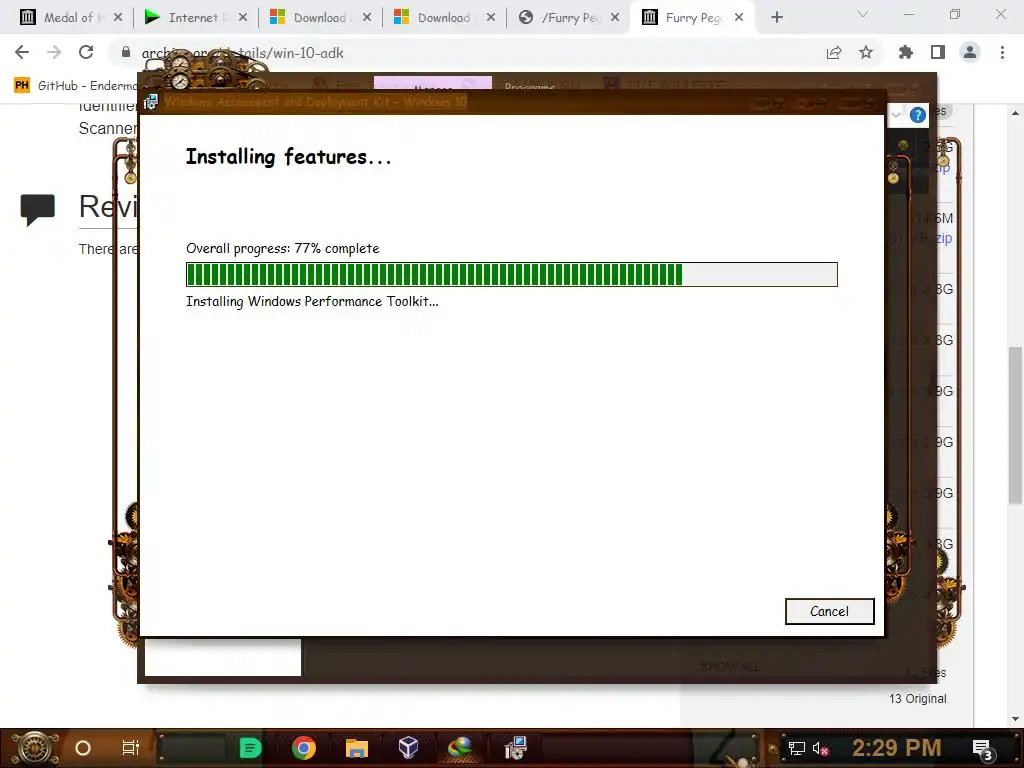1024x768 pixels.
Task: Share this page icon
Action: click(834, 53)
